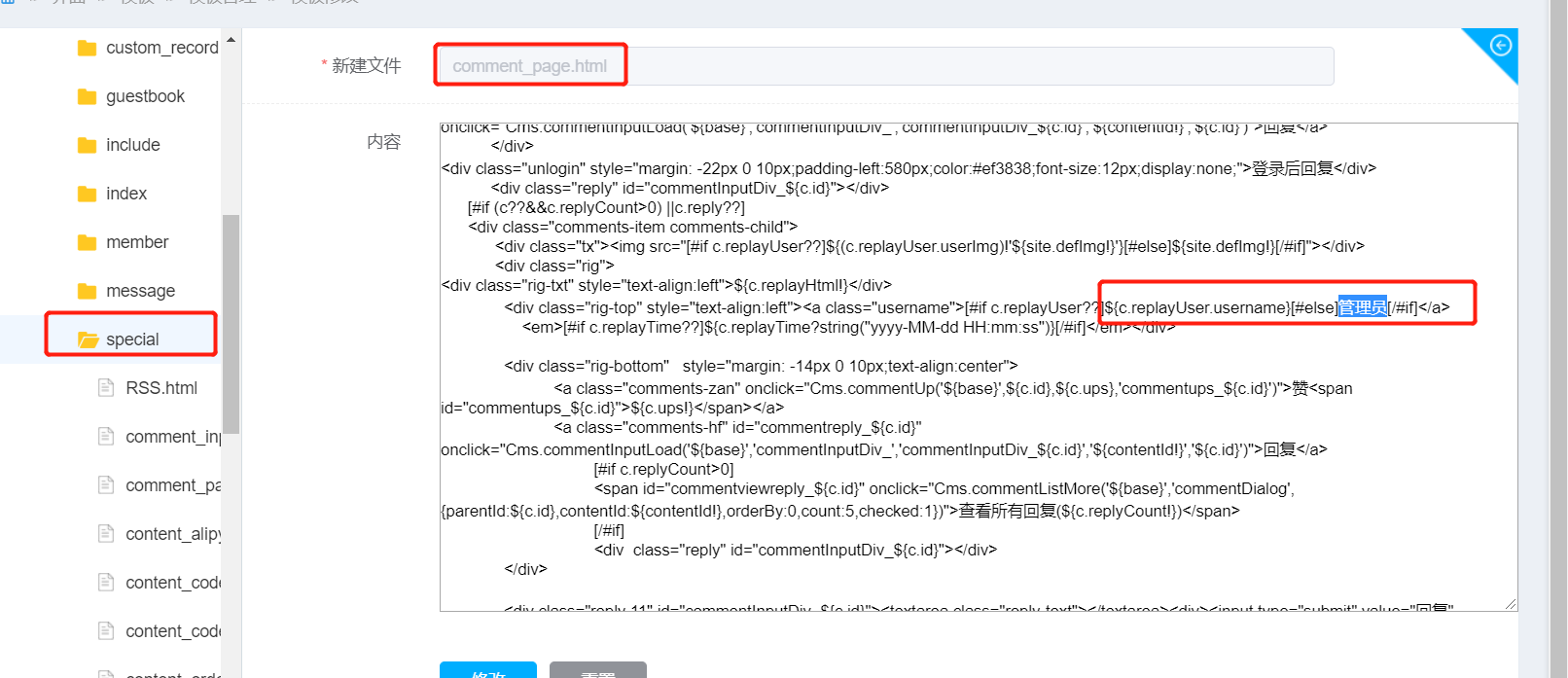
Task: Click the comments-zan line in code
Action: point(953,388)
